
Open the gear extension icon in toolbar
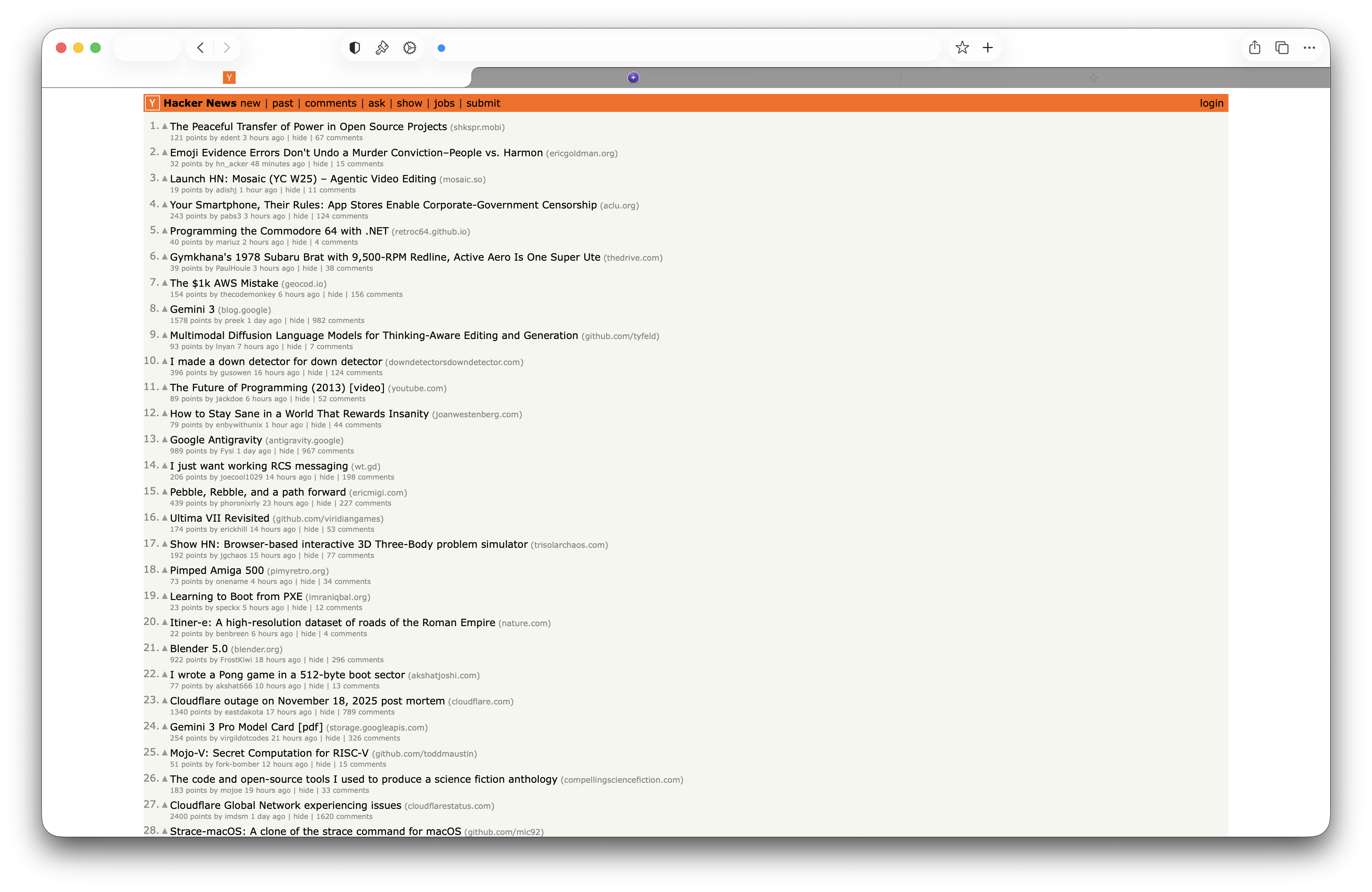409,48
